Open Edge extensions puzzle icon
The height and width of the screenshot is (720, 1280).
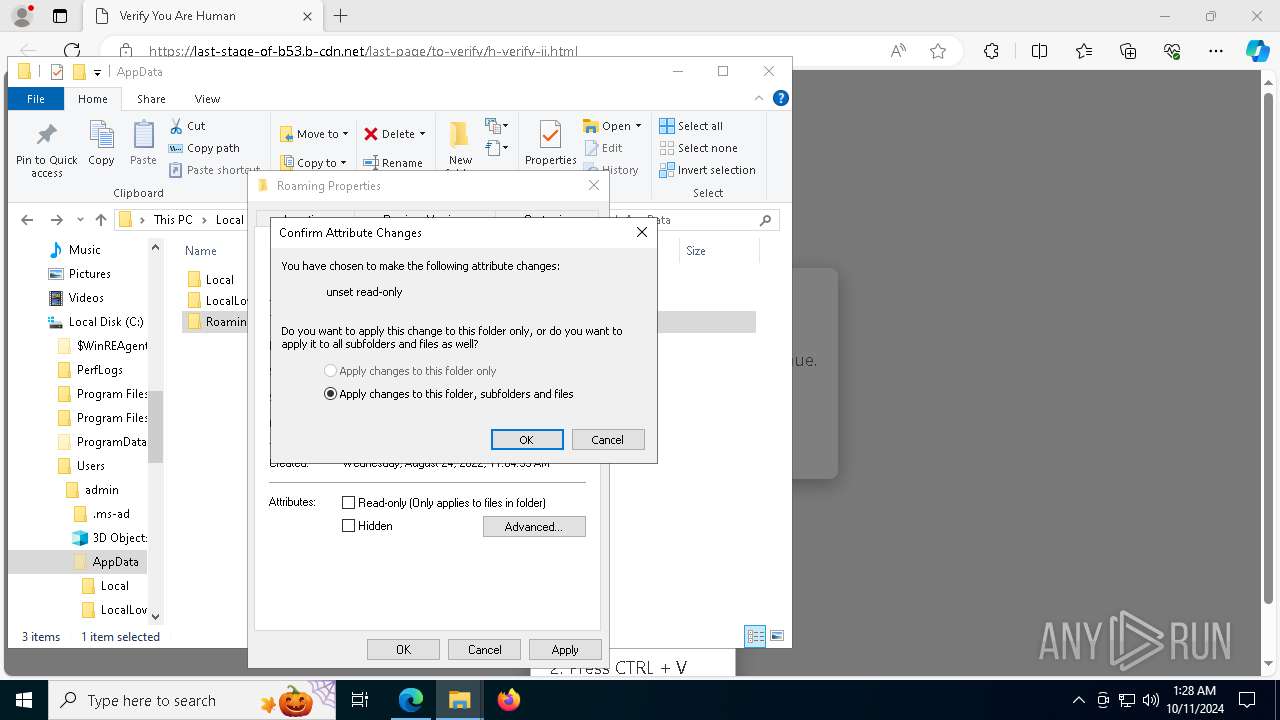(x=991, y=51)
